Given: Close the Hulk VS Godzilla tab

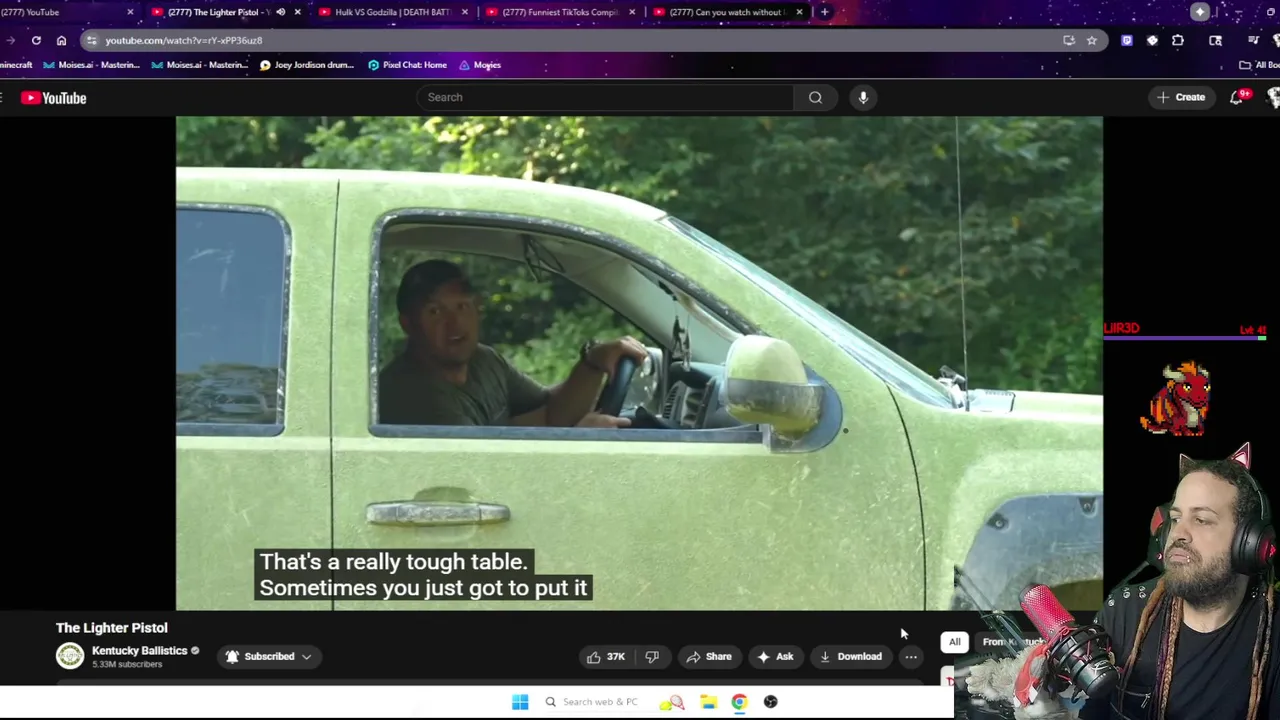Looking at the screenshot, I should (464, 12).
